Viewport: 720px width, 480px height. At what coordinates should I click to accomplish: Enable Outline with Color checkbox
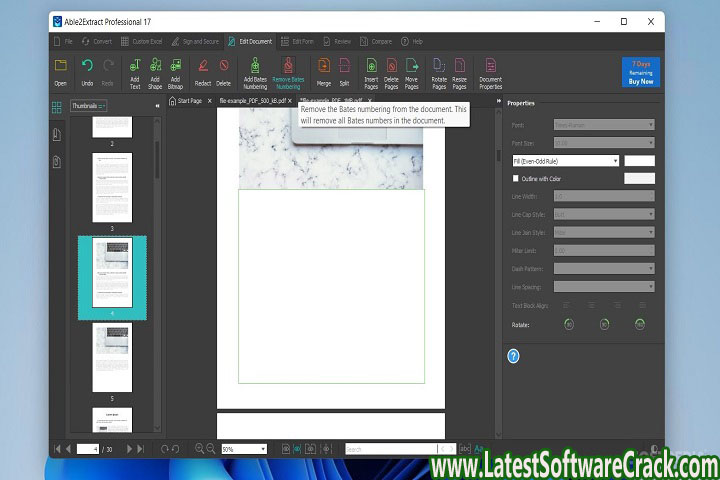[516, 179]
